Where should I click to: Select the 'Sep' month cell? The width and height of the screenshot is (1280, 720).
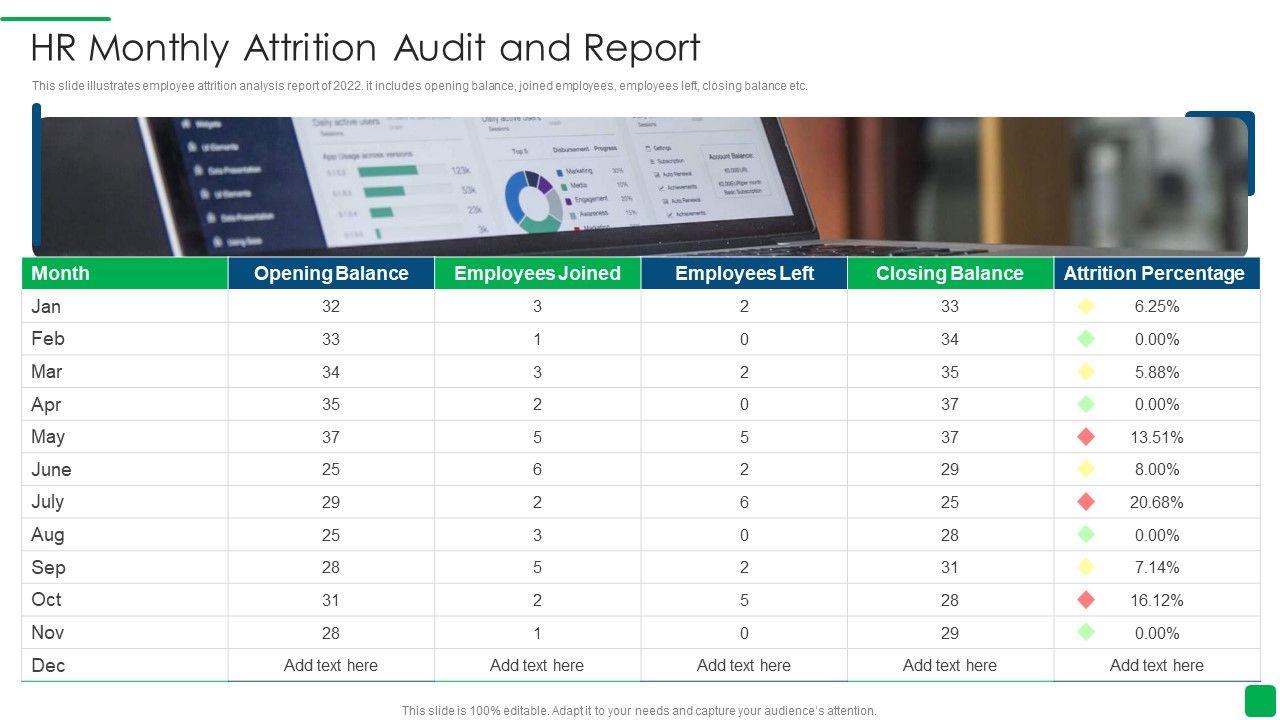point(125,567)
